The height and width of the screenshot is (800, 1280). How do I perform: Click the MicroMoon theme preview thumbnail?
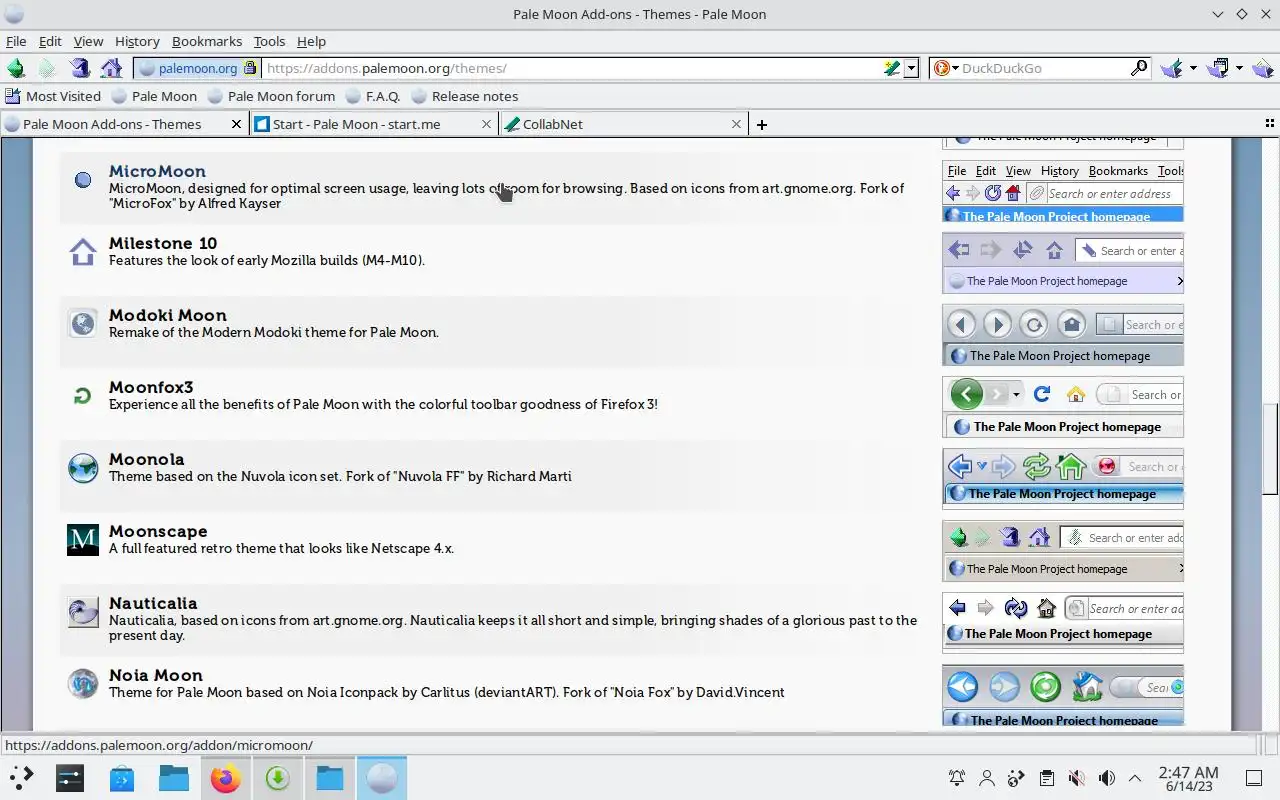point(1063,192)
